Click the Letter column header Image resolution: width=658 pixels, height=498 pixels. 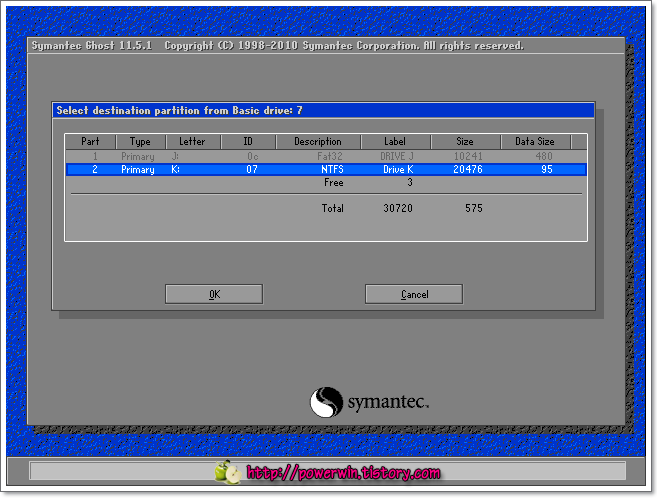click(192, 142)
